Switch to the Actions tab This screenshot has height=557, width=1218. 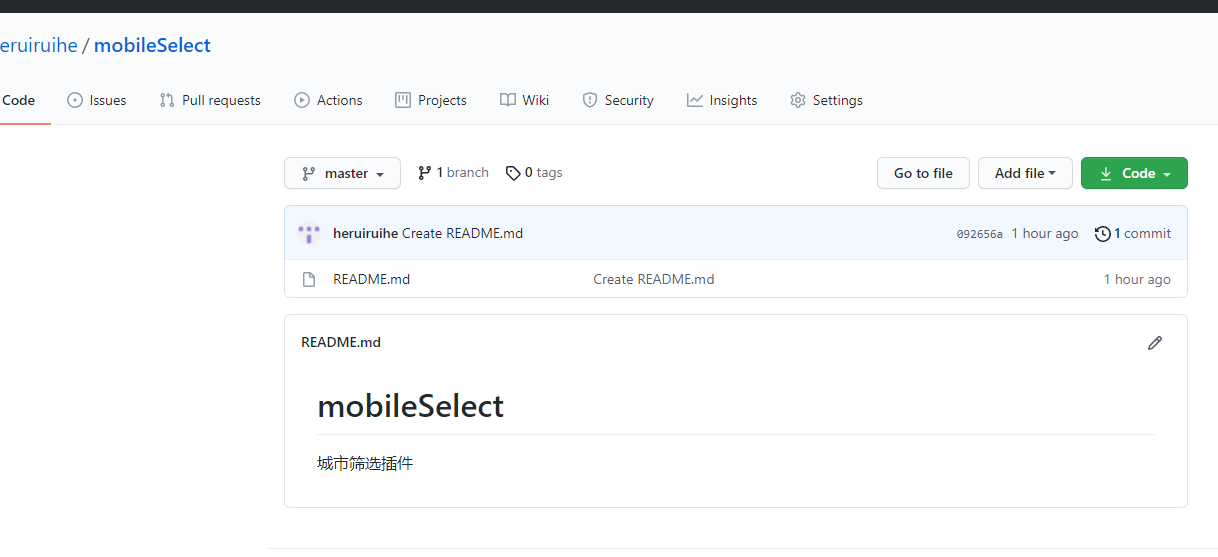pyautogui.click(x=328, y=100)
